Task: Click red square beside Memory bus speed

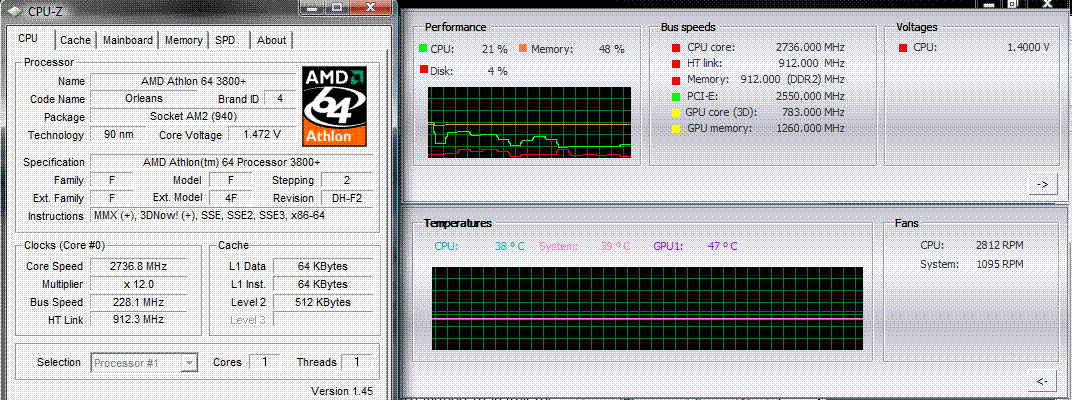Action: (676, 80)
